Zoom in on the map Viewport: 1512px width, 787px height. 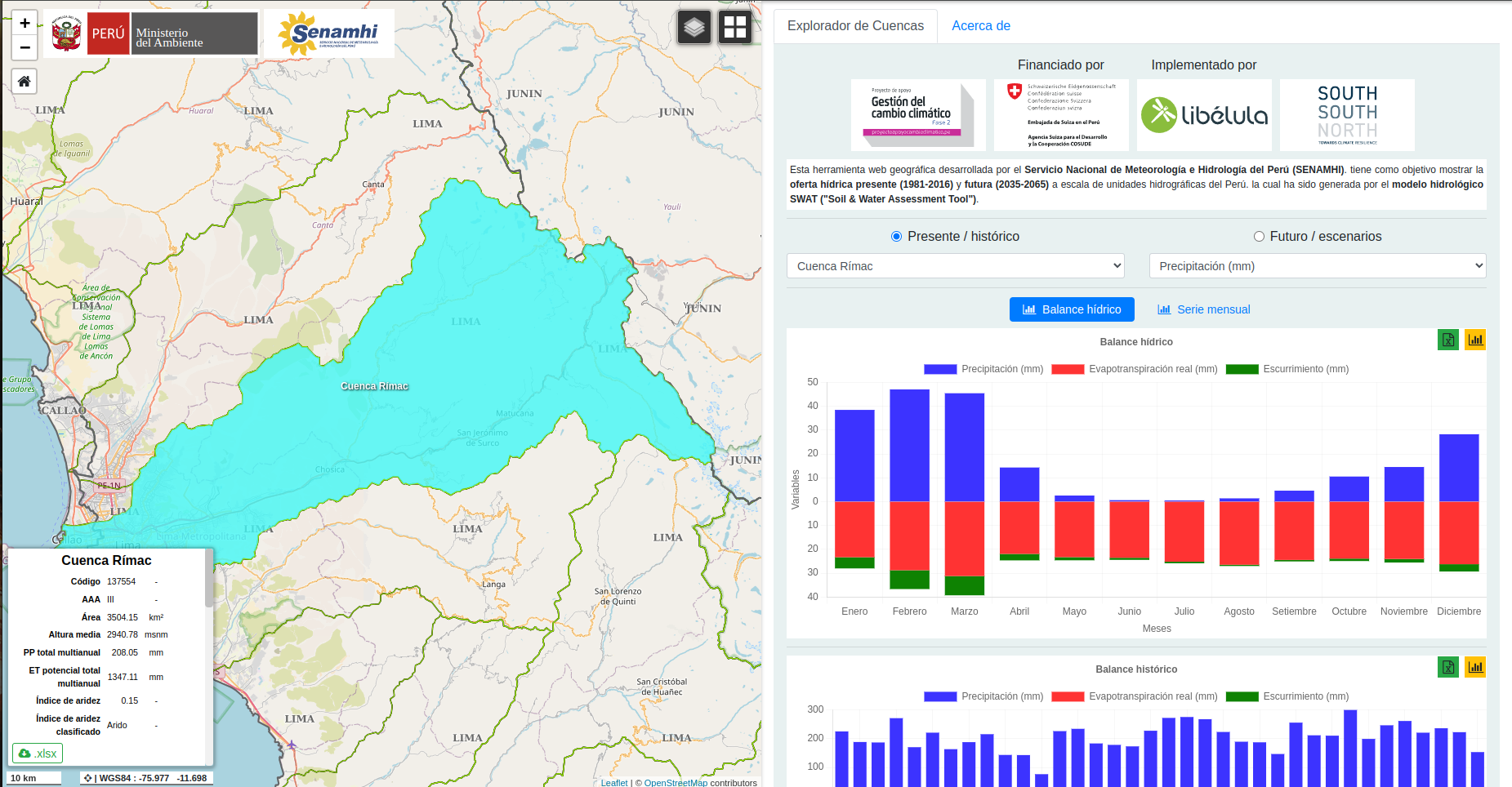coord(25,23)
